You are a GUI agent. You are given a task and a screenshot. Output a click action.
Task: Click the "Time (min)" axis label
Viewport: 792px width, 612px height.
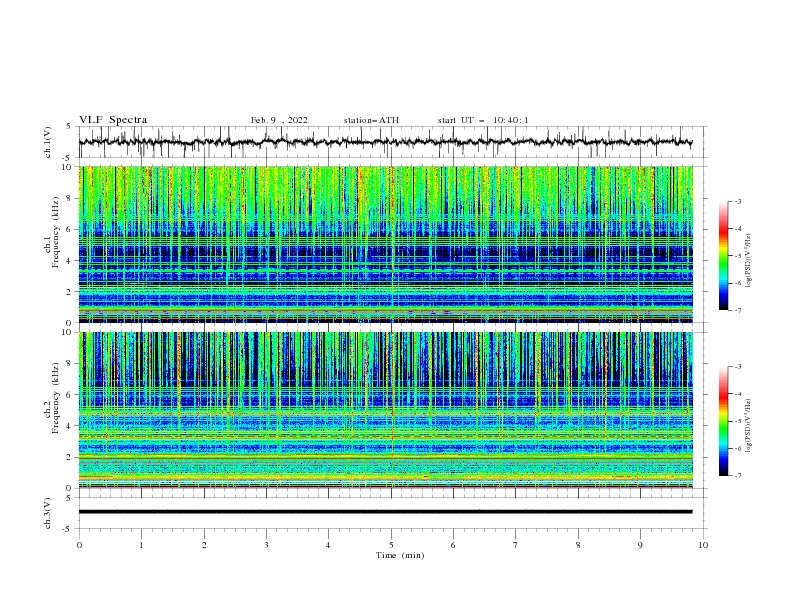pos(400,555)
